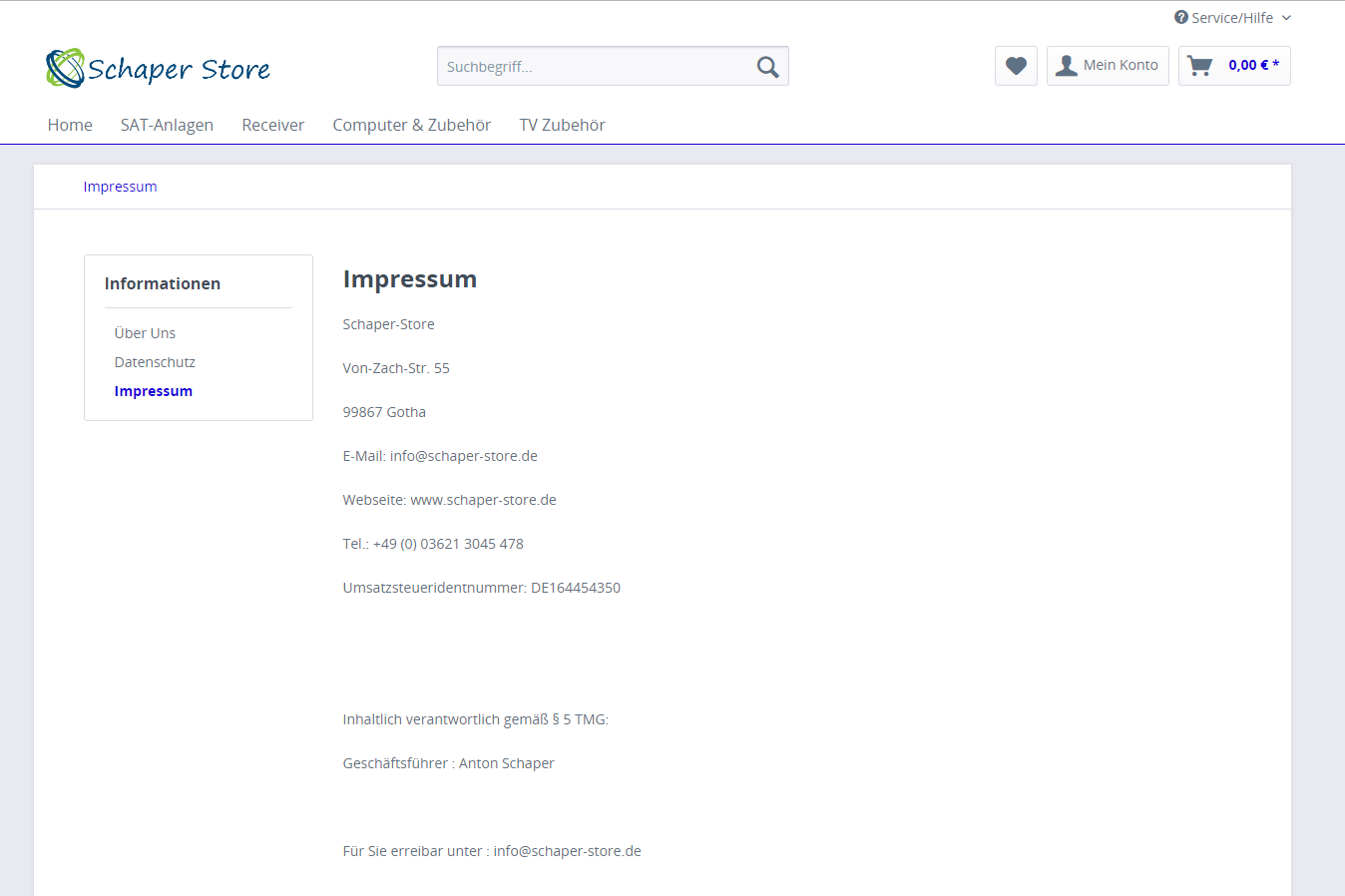1345x896 pixels.
Task: Click the cart total 0,00 €
Action: (1253, 65)
